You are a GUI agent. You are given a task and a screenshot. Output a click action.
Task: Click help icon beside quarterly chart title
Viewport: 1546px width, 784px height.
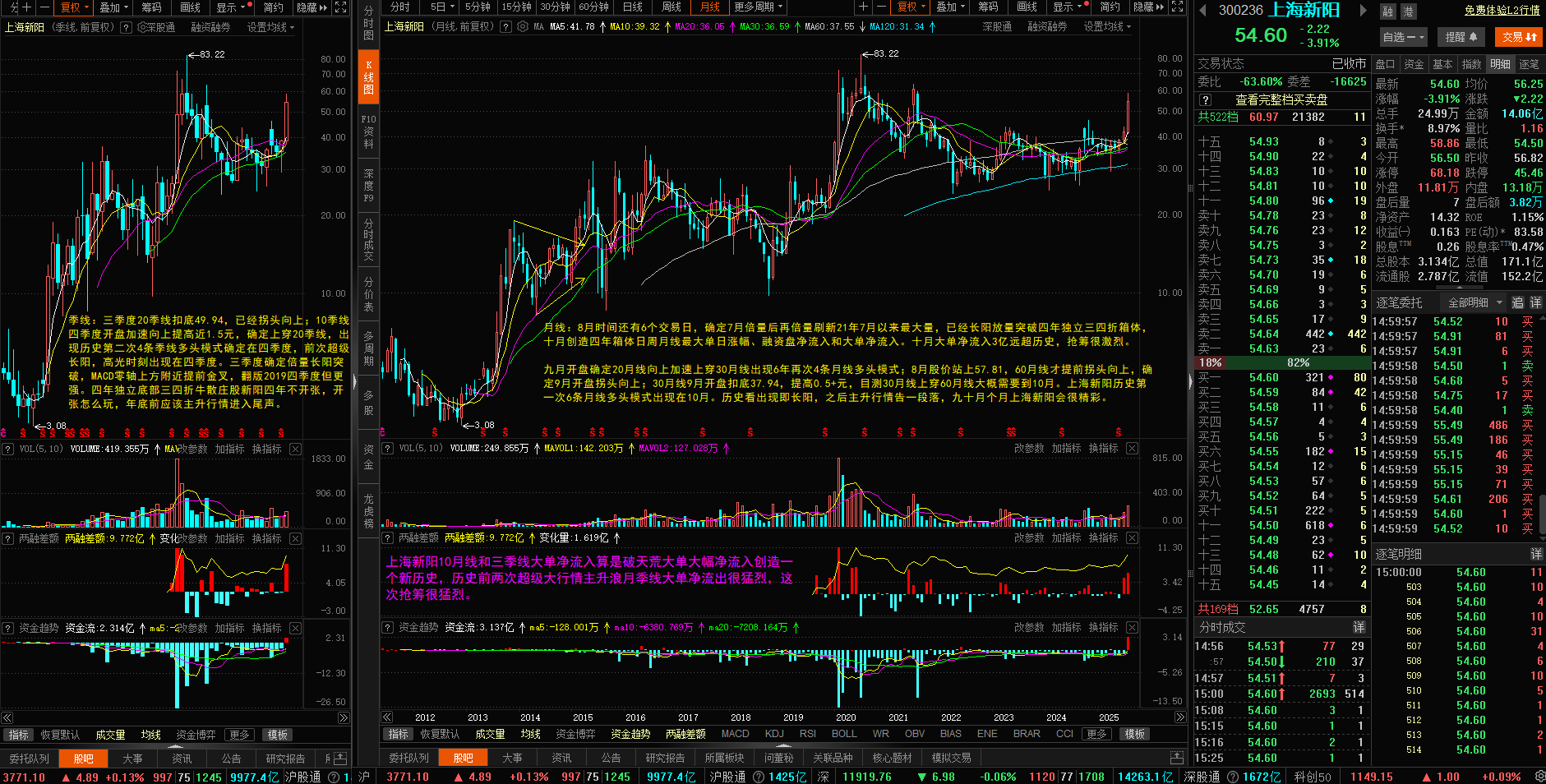click(126, 27)
